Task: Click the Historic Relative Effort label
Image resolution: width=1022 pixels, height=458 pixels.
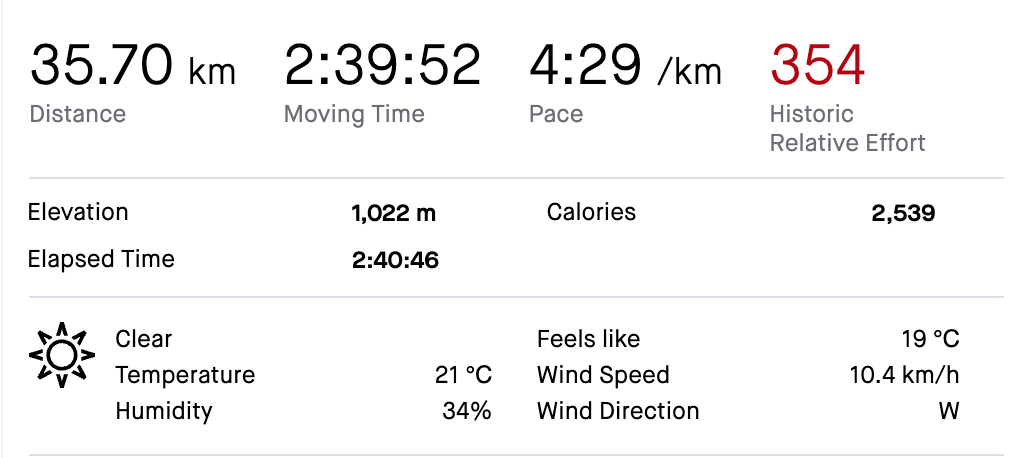Action: pyautogui.click(x=847, y=128)
